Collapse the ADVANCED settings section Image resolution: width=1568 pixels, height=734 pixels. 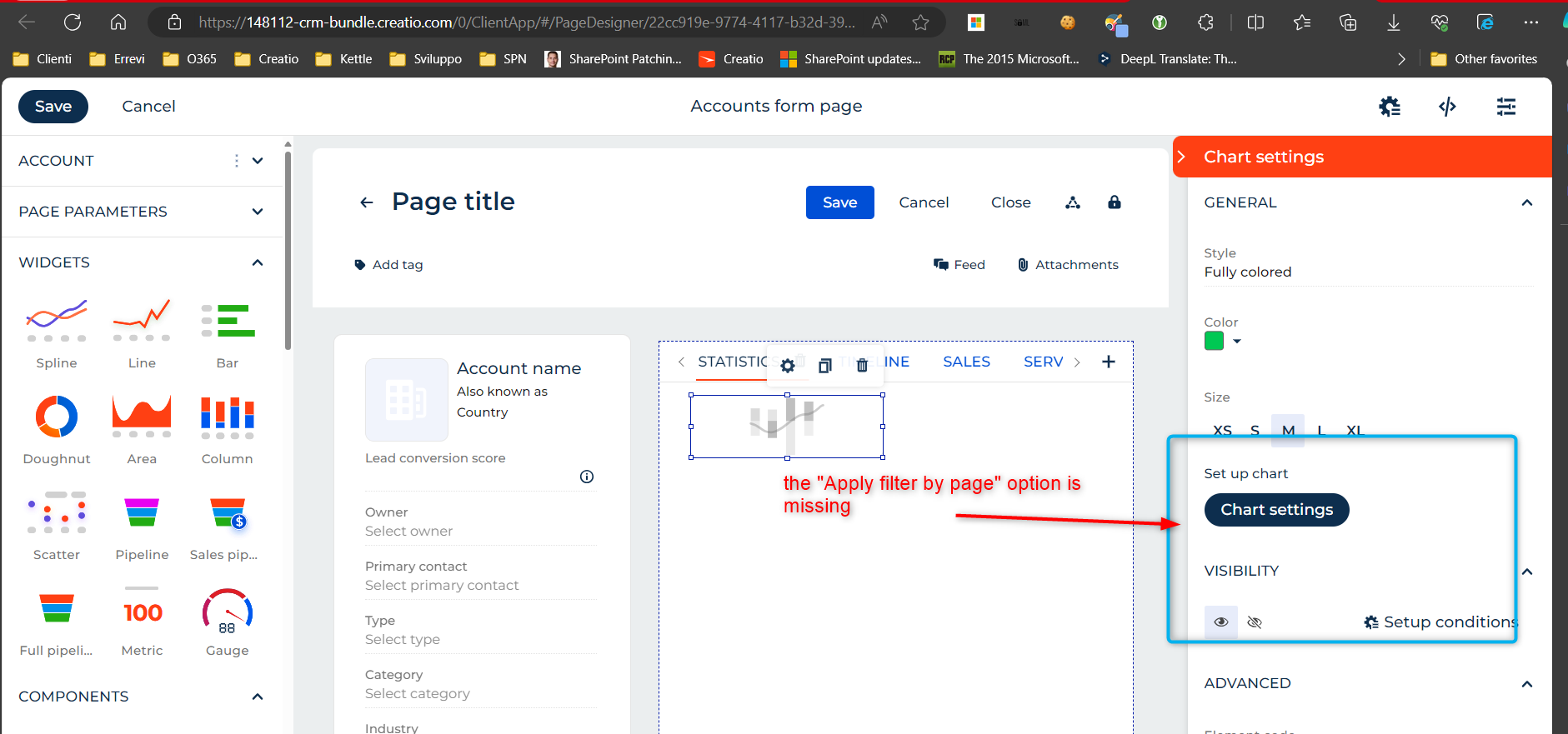(1527, 684)
